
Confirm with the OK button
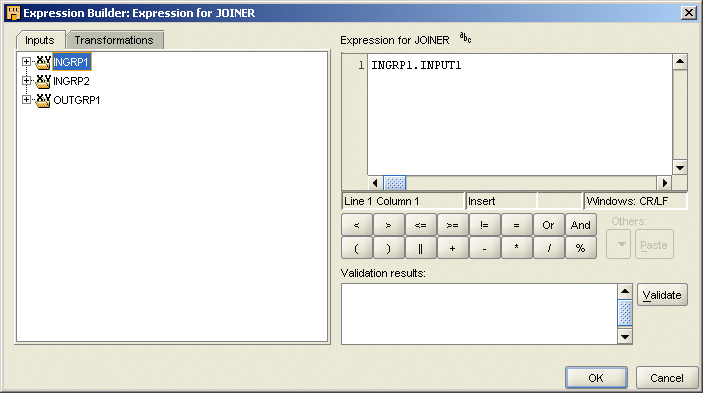[x=596, y=378]
